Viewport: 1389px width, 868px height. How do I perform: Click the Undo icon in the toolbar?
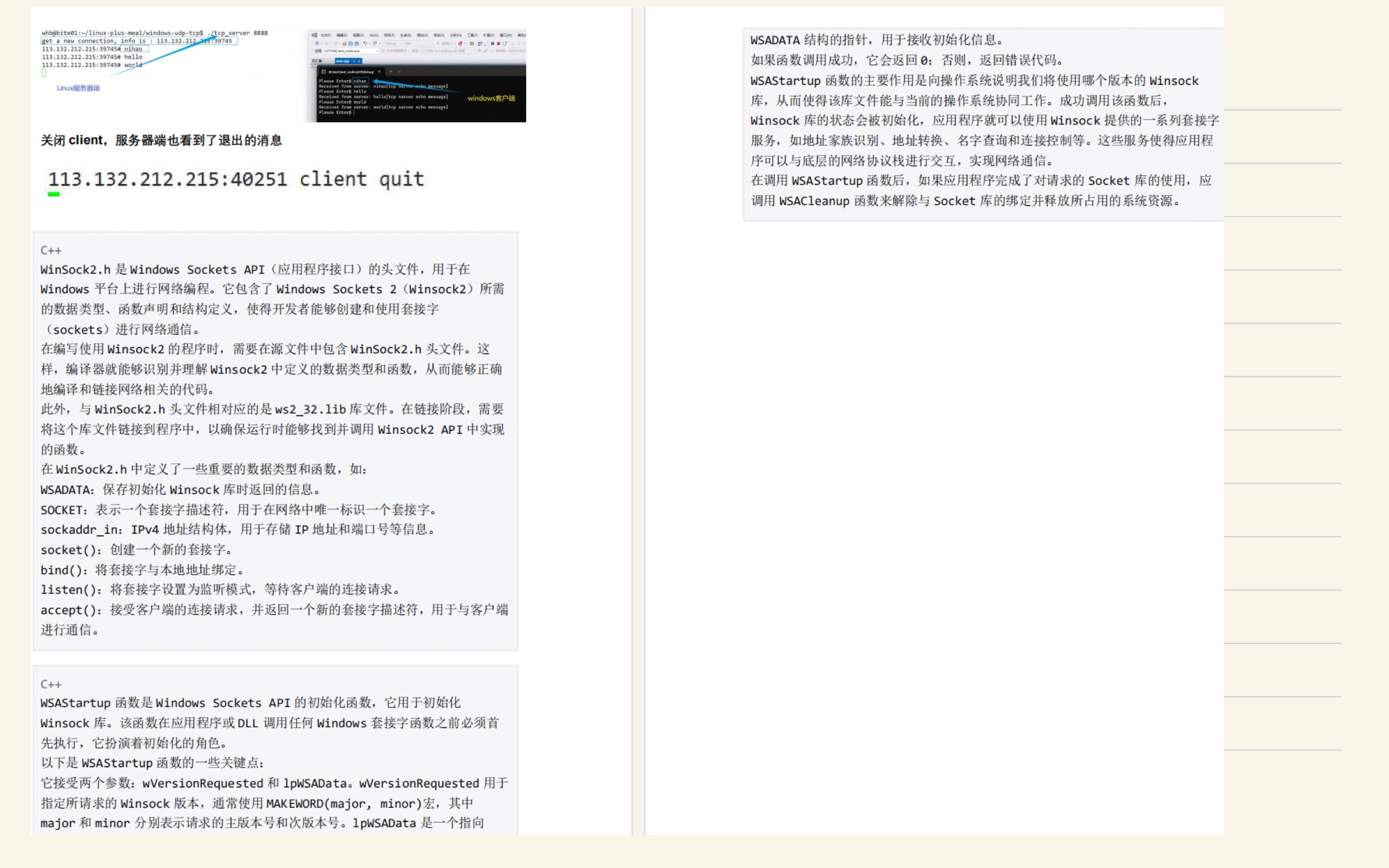pos(365,43)
